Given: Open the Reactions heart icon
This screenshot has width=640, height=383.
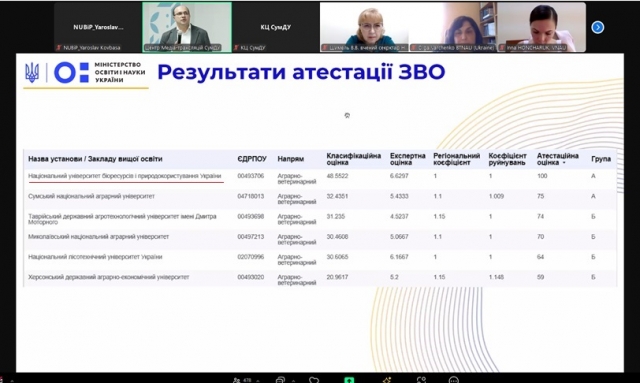Looking at the screenshot, I should coord(314,380).
